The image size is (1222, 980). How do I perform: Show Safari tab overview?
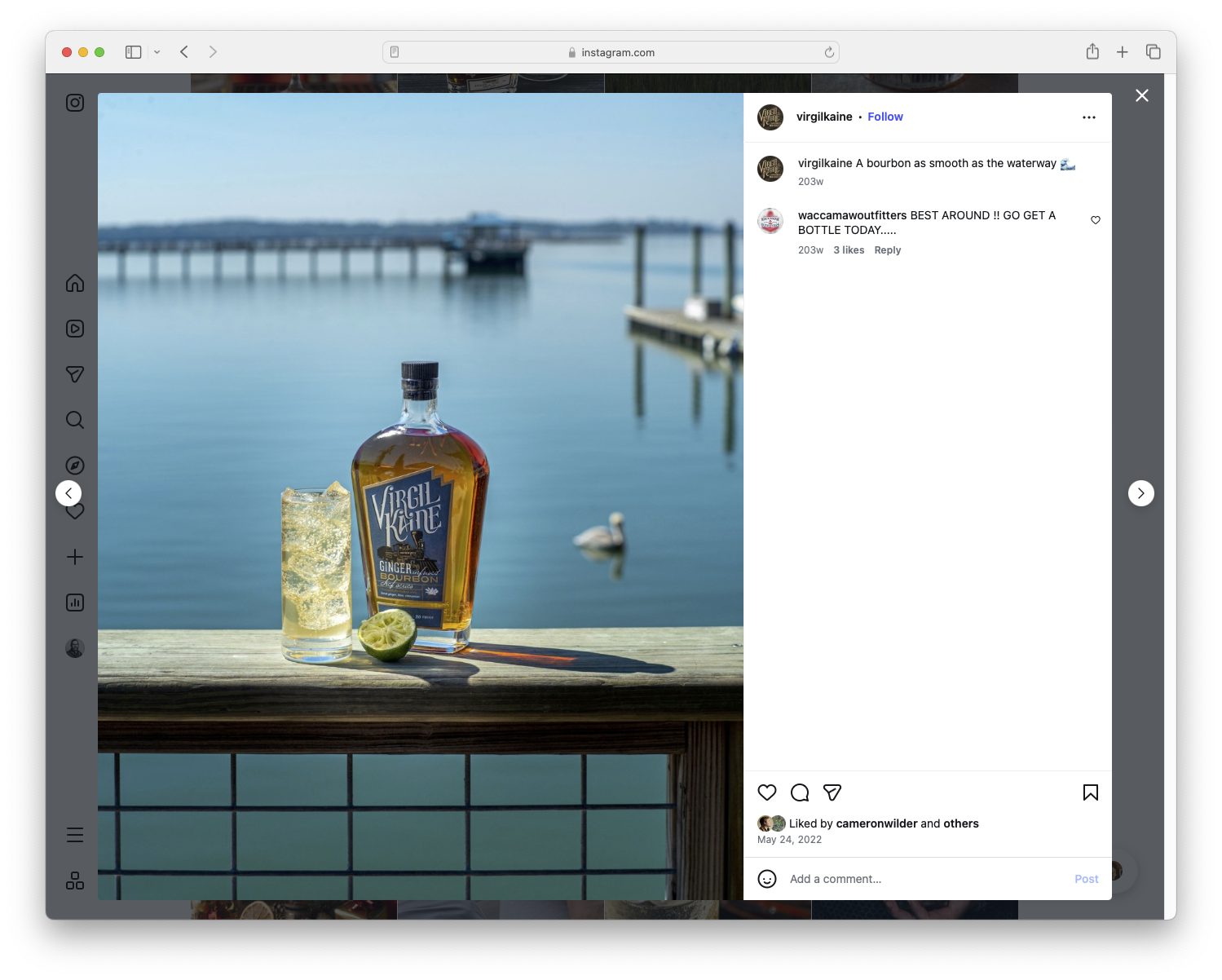pyautogui.click(x=1154, y=52)
